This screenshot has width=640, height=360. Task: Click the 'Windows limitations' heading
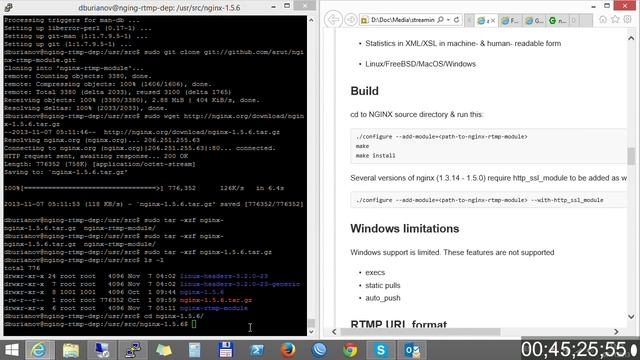tap(404, 228)
